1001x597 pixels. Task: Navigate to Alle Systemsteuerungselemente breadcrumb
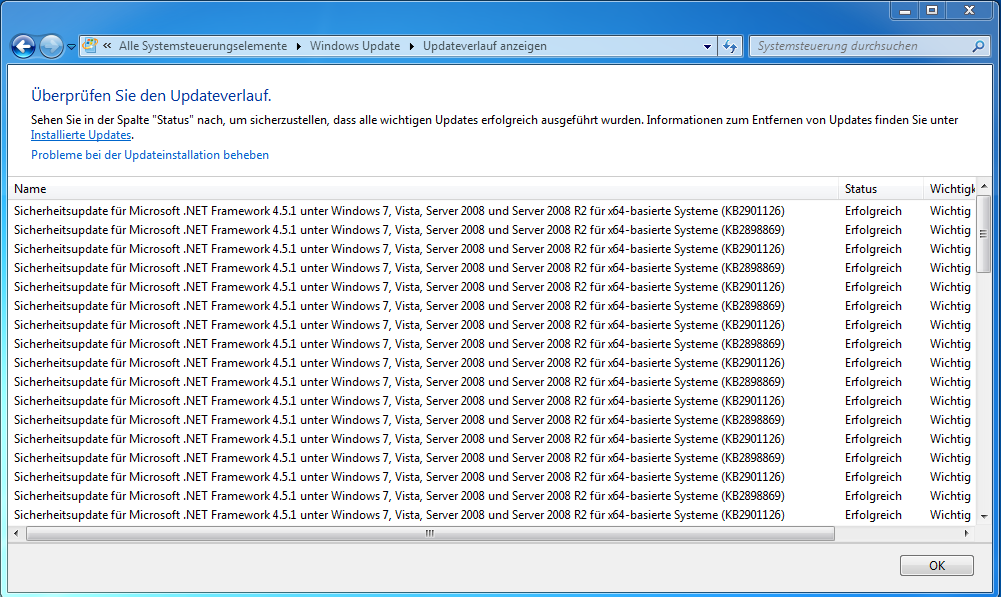pyautogui.click(x=203, y=46)
